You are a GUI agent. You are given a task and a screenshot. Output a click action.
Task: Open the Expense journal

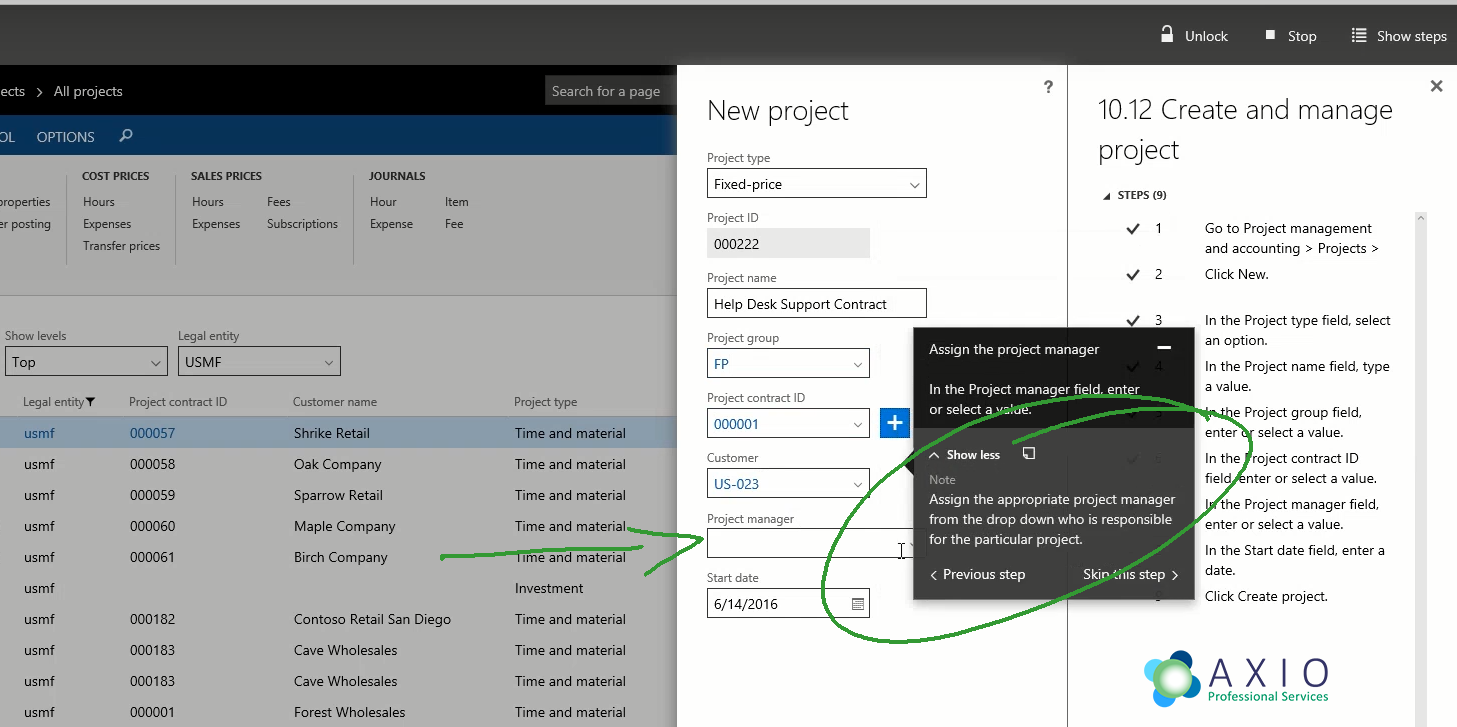[x=391, y=224]
